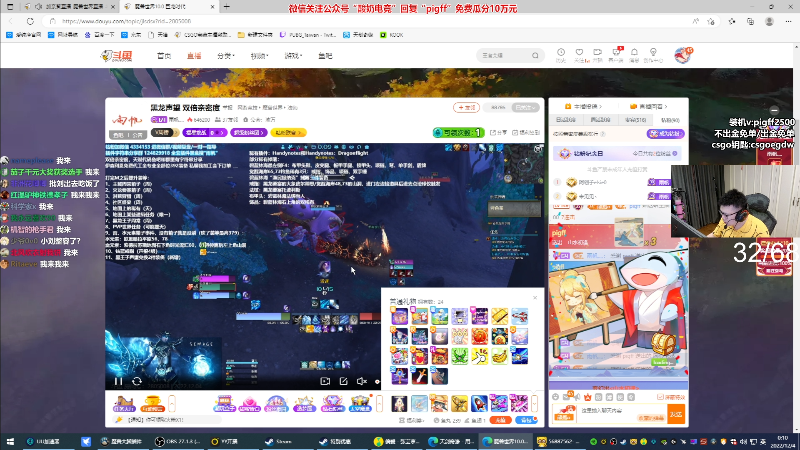
Task: Click the crown icon in chat toolbar
Action: (588, 397)
